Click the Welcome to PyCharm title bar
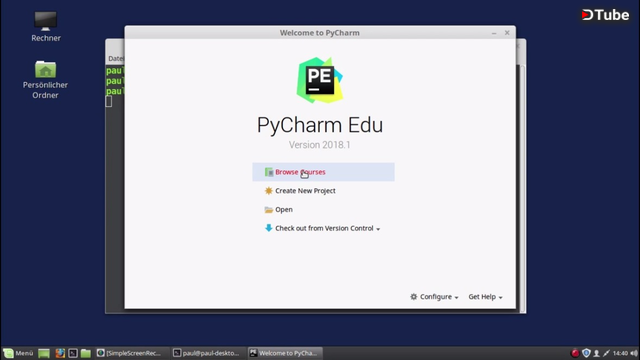The height and width of the screenshot is (360, 640). pyautogui.click(x=320, y=33)
